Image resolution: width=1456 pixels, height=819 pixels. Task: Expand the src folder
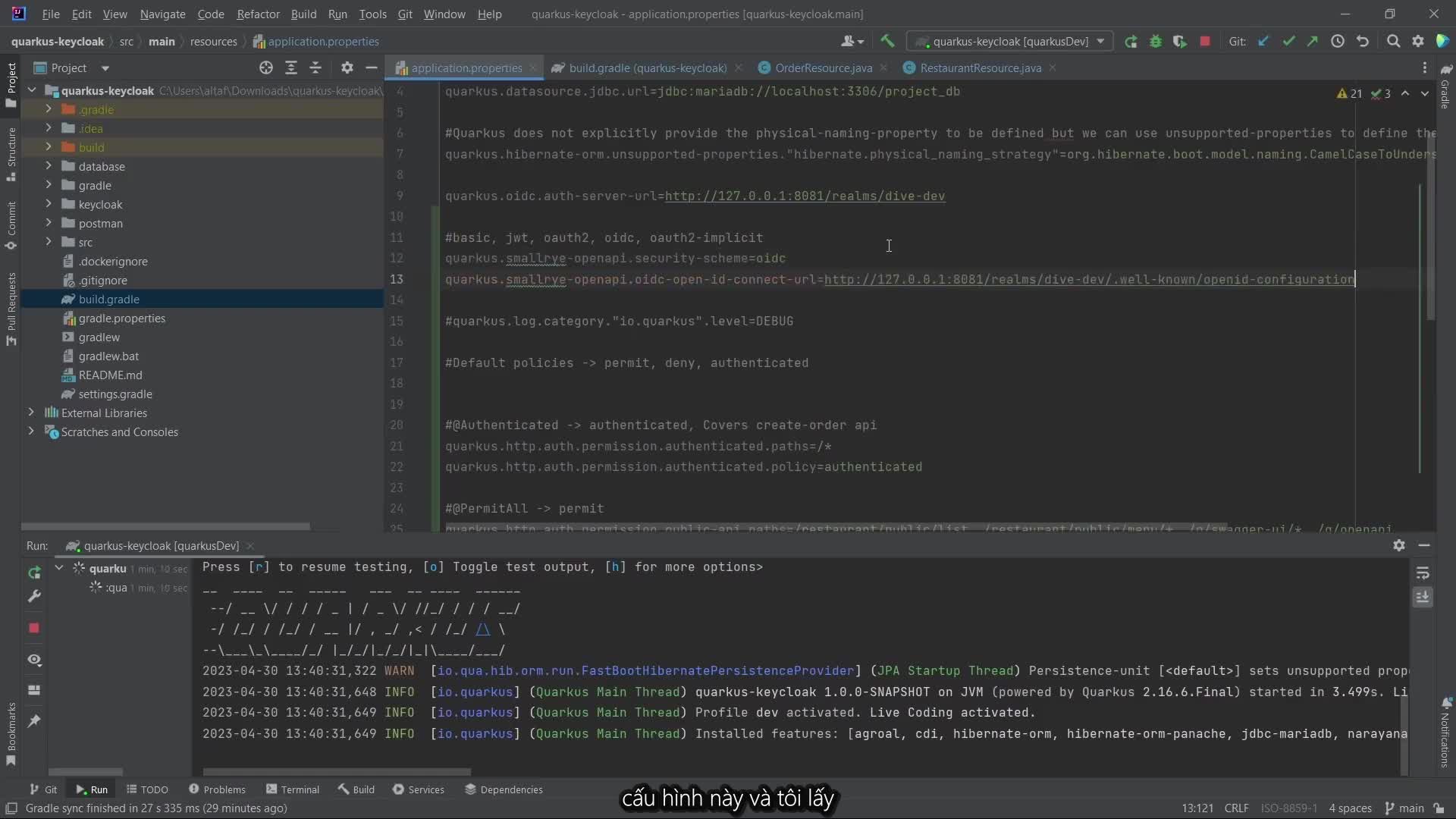(x=49, y=242)
